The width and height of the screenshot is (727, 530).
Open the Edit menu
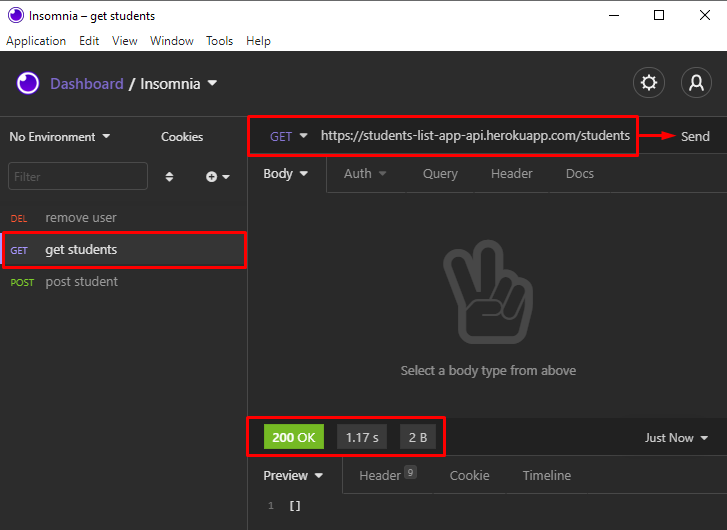click(89, 41)
